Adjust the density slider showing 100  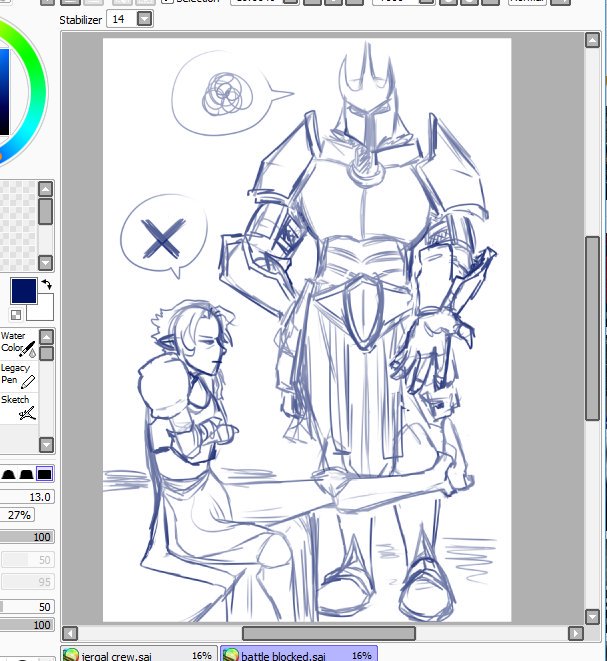[27, 537]
